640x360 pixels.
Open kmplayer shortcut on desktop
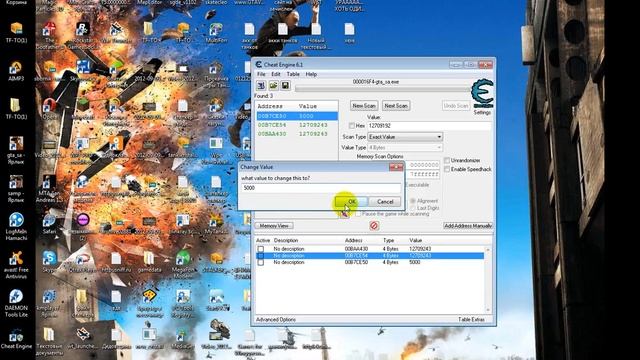click(x=49, y=303)
